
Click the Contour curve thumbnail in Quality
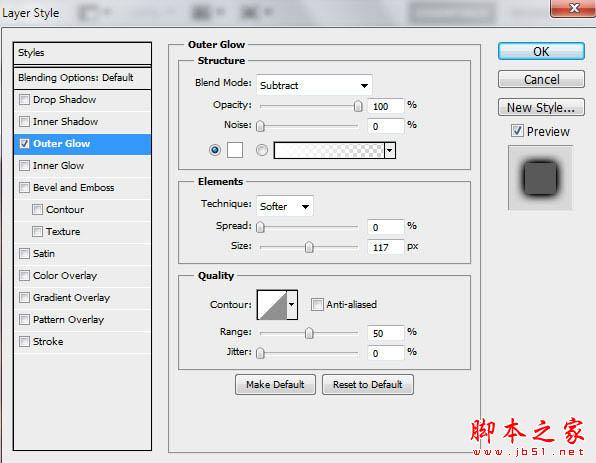pyautogui.click(x=272, y=305)
